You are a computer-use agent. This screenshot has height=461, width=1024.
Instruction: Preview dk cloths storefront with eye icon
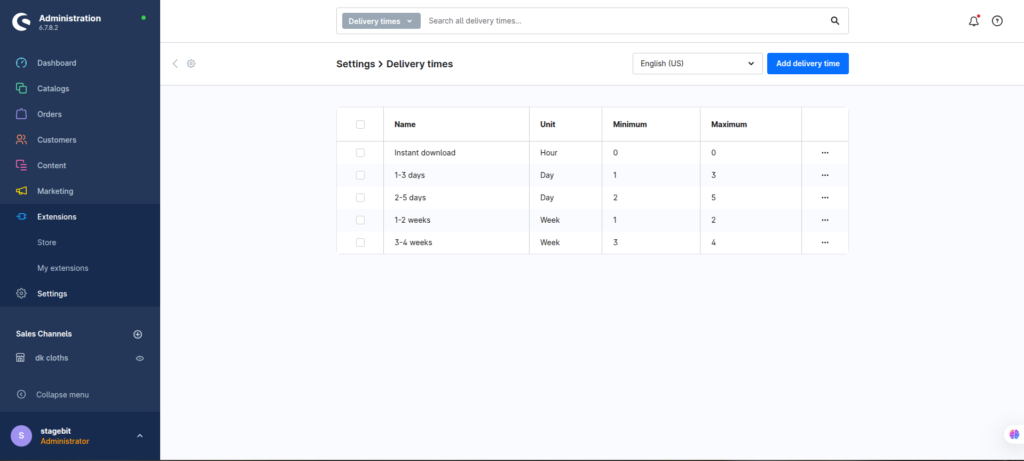click(x=140, y=358)
